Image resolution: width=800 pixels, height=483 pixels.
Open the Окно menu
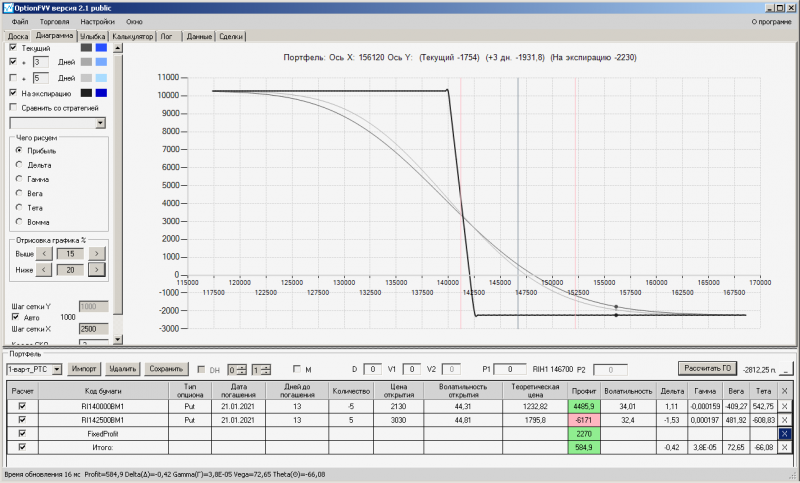[x=134, y=22]
